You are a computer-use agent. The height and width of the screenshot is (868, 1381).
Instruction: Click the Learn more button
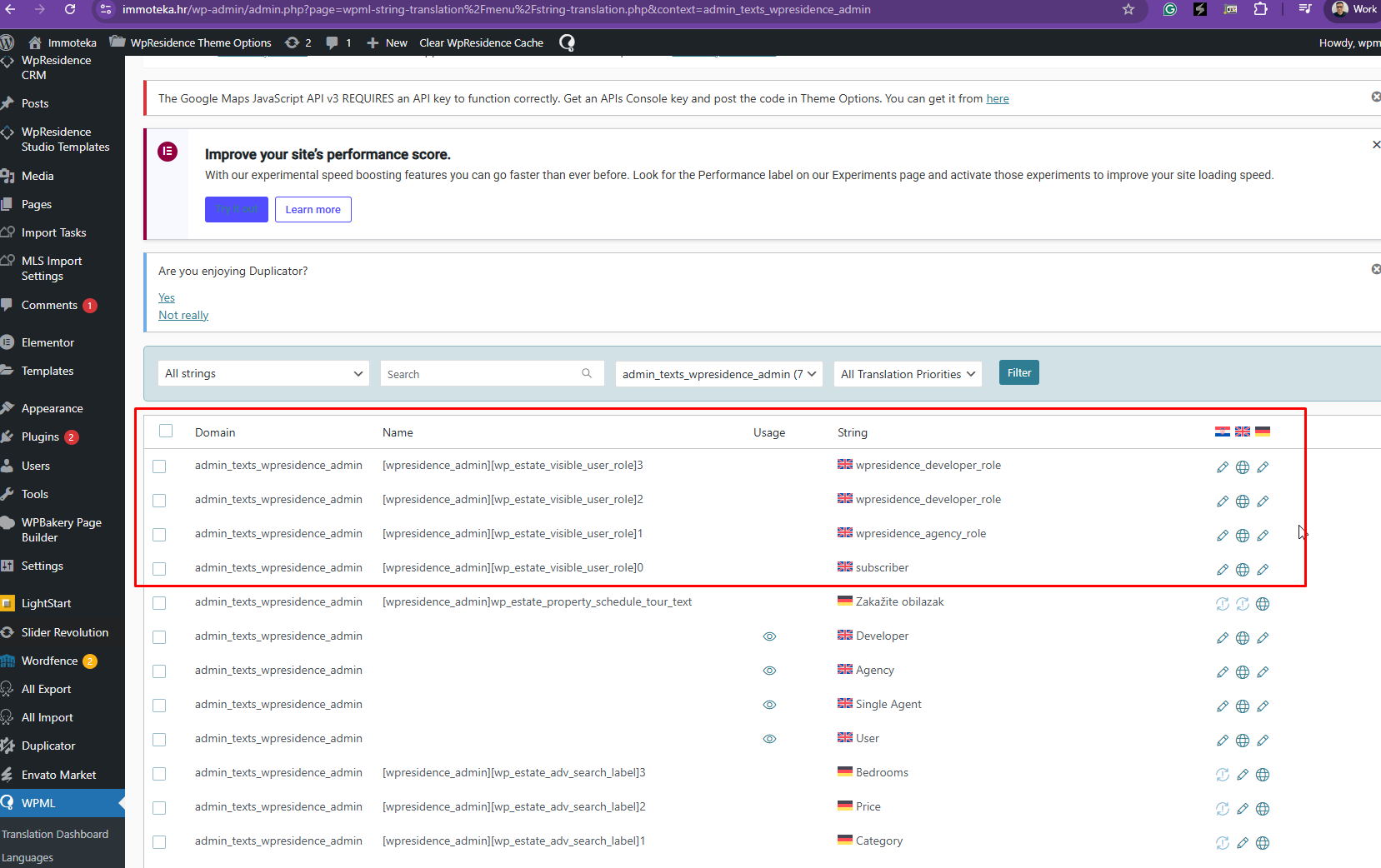point(313,209)
